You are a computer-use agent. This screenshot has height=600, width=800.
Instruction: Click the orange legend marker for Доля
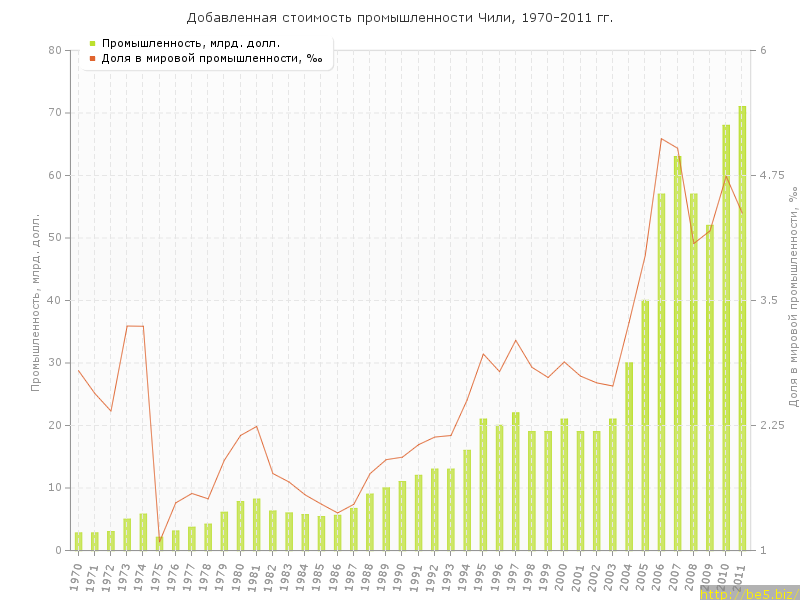pos(92,58)
